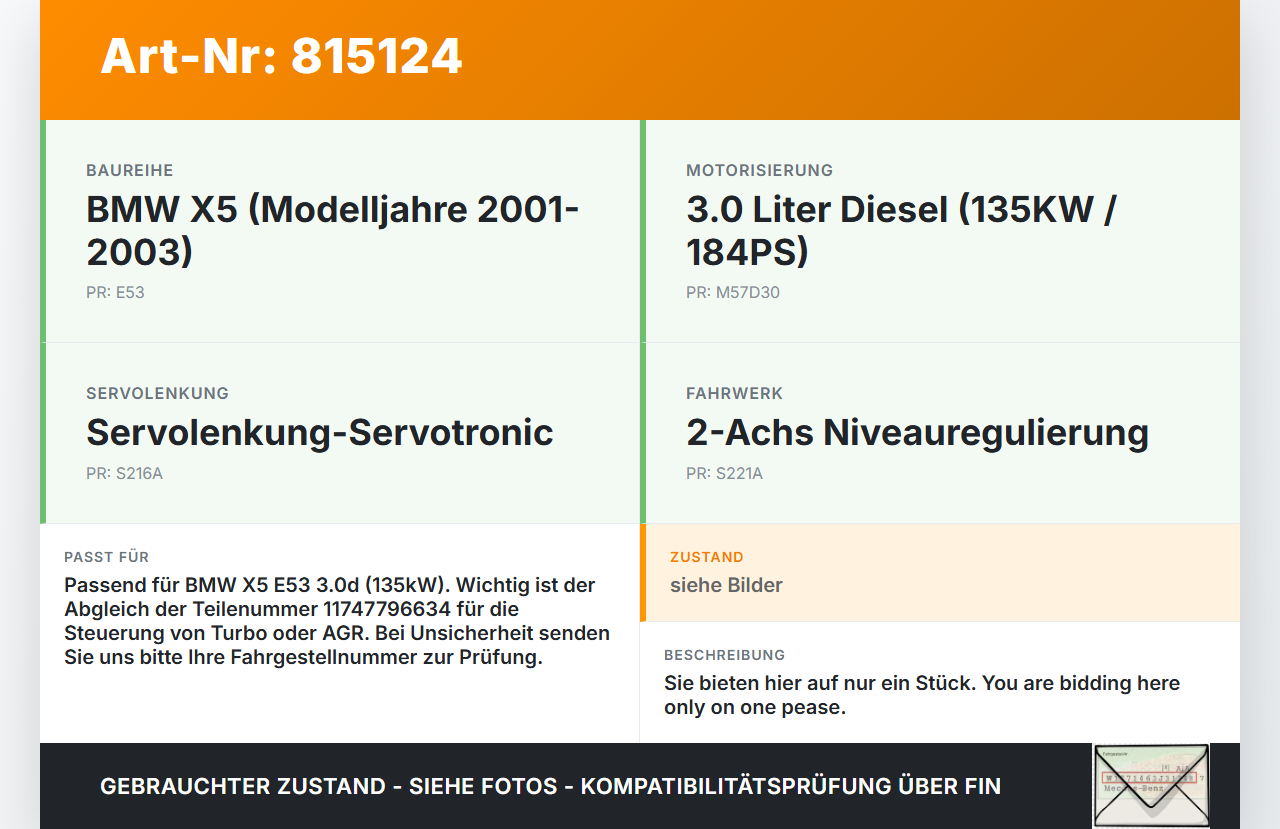Click the 3.0 Liter Diesel (135KW / 184PS) text
The height and width of the screenshot is (829, 1280).
click(901, 230)
